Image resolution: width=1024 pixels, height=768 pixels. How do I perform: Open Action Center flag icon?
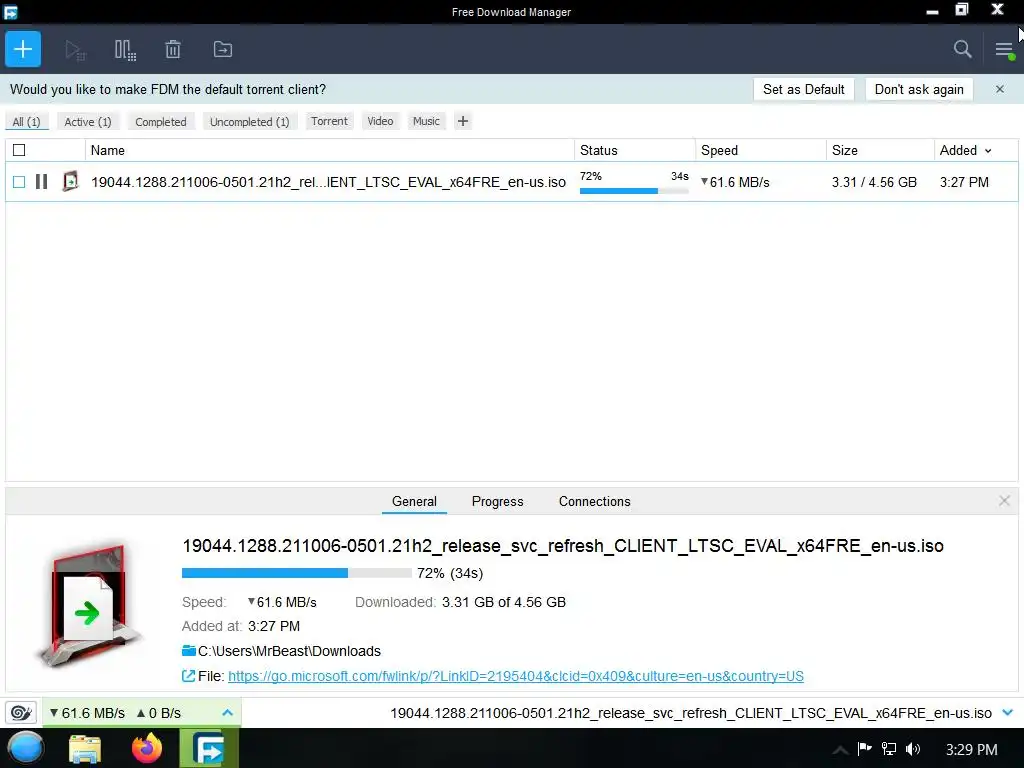865,748
